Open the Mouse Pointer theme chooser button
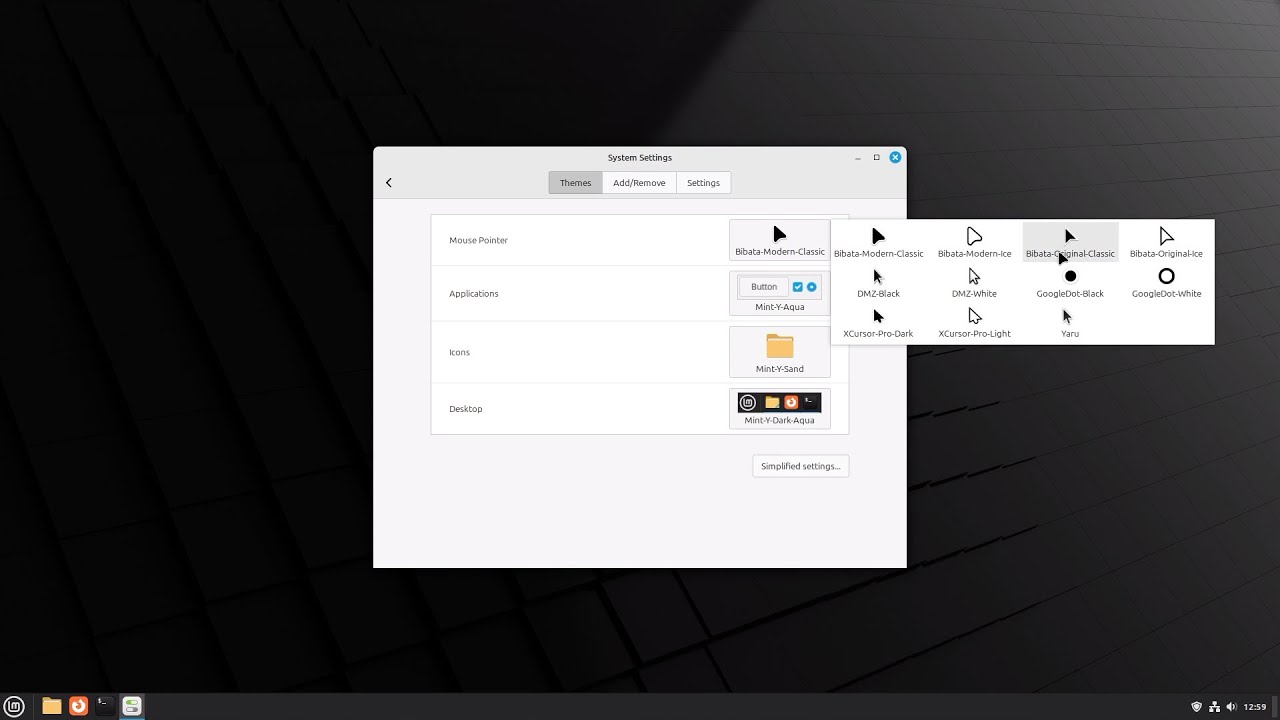Image resolution: width=1280 pixels, height=720 pixels. [780, 240]
